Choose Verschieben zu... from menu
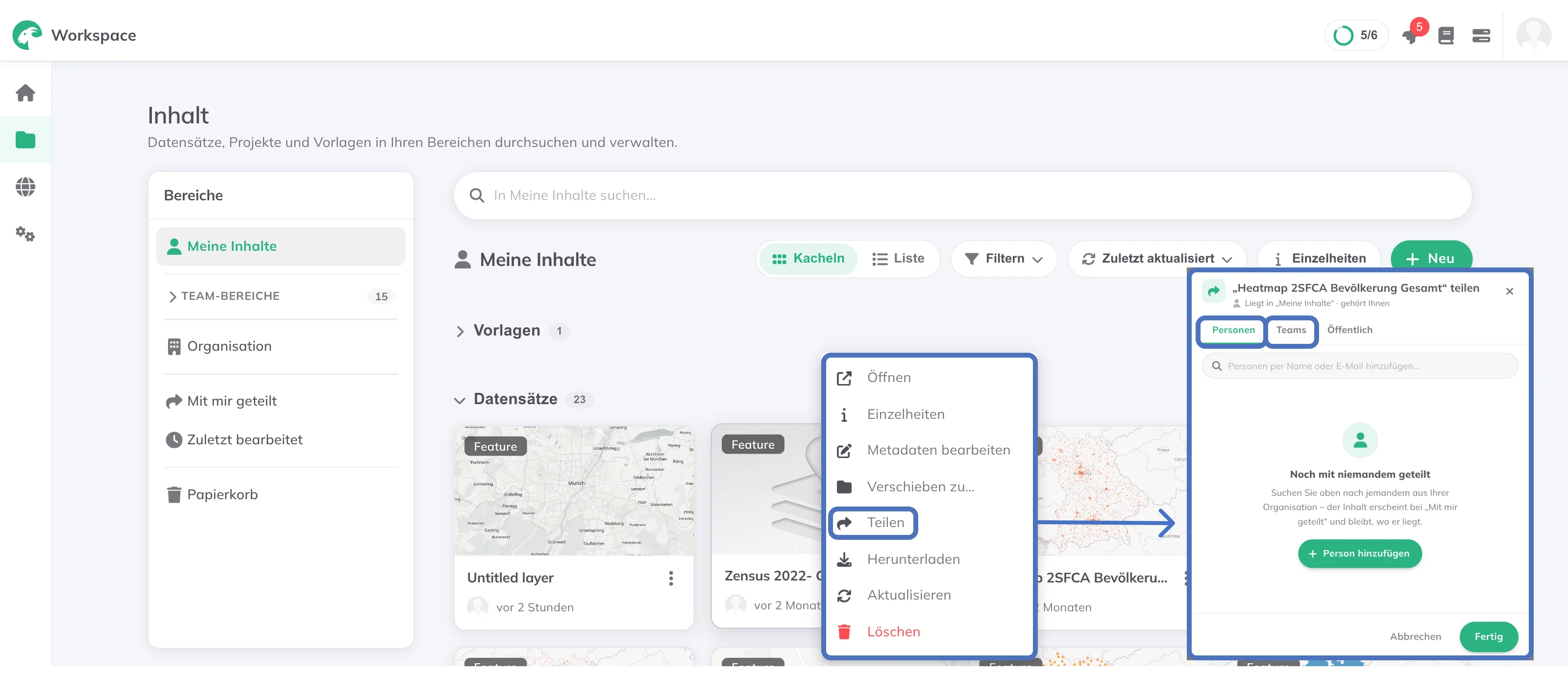 (929, 487)
